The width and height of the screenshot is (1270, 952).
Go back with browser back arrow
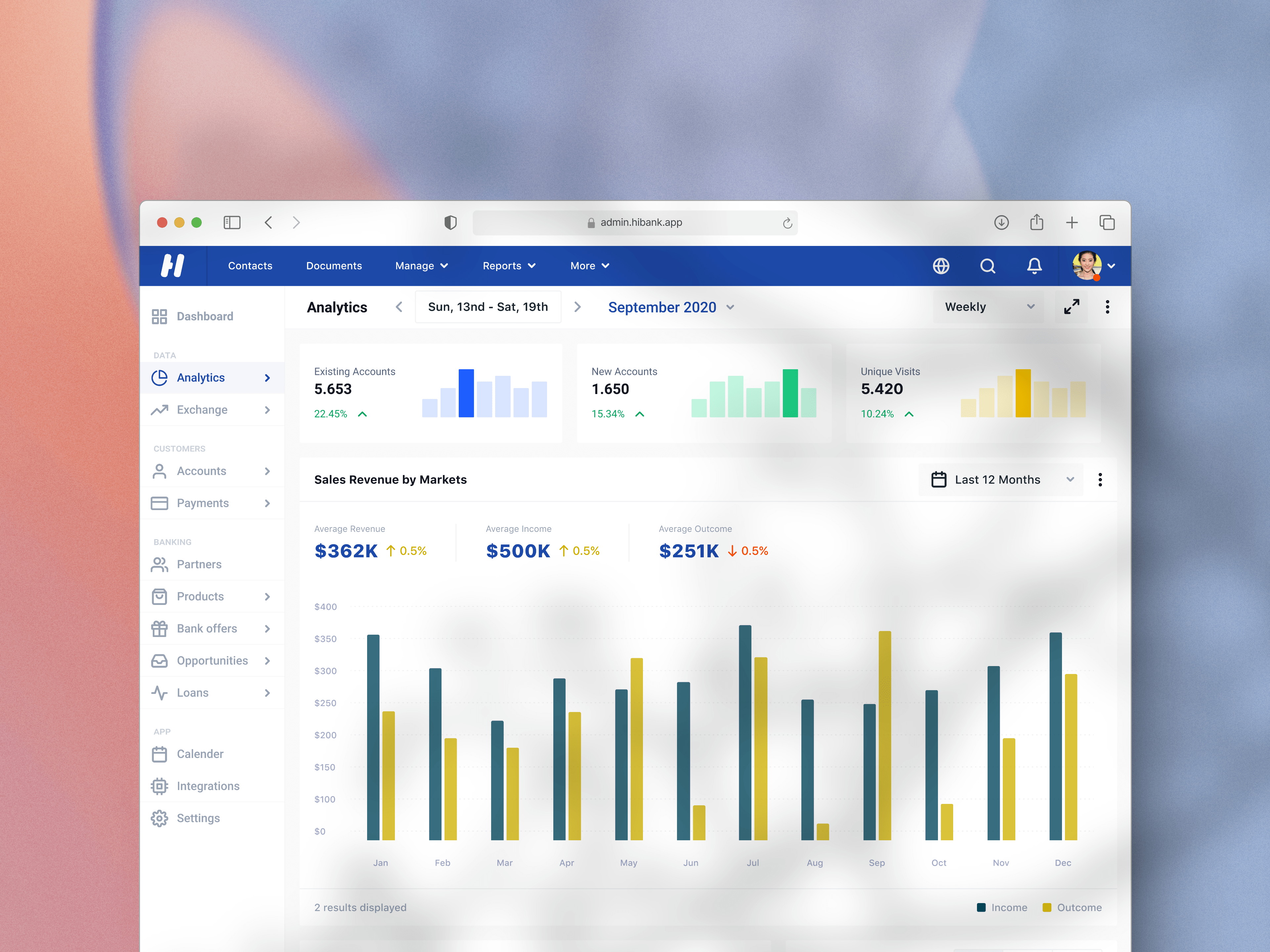268,223
